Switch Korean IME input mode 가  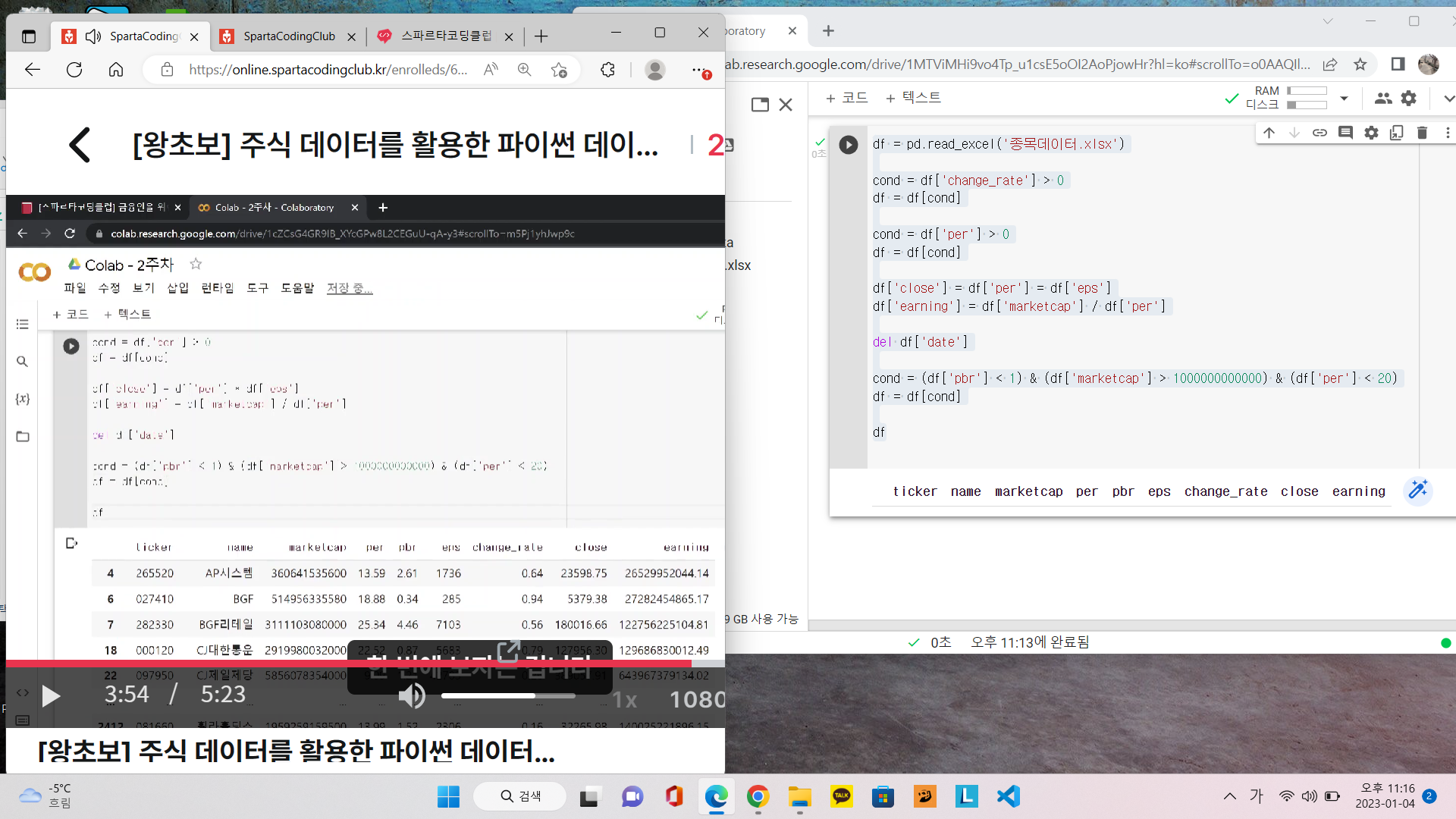coord(1257,796)
